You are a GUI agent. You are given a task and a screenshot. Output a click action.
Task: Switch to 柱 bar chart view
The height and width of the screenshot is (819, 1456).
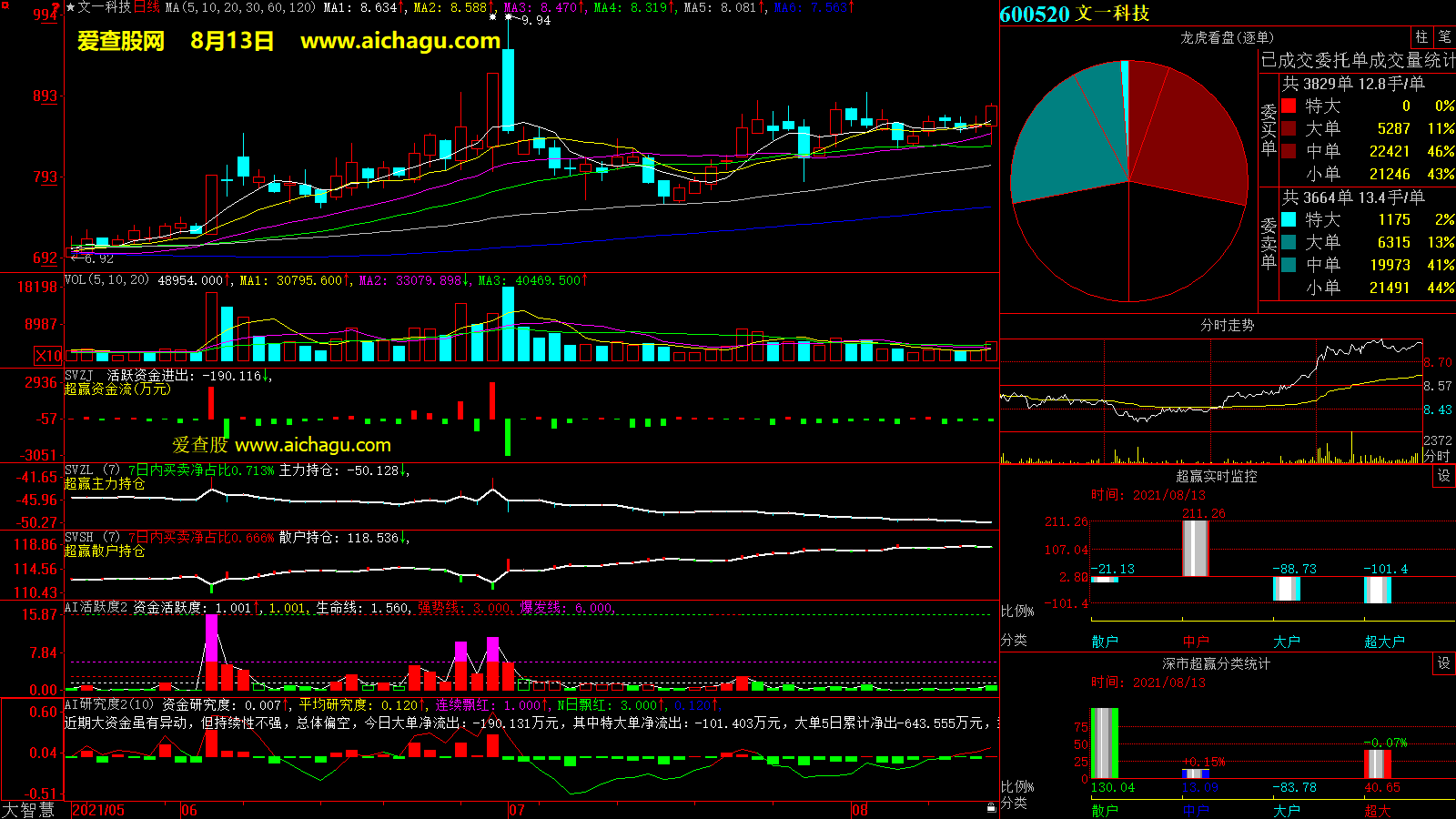coord(1421,37)
